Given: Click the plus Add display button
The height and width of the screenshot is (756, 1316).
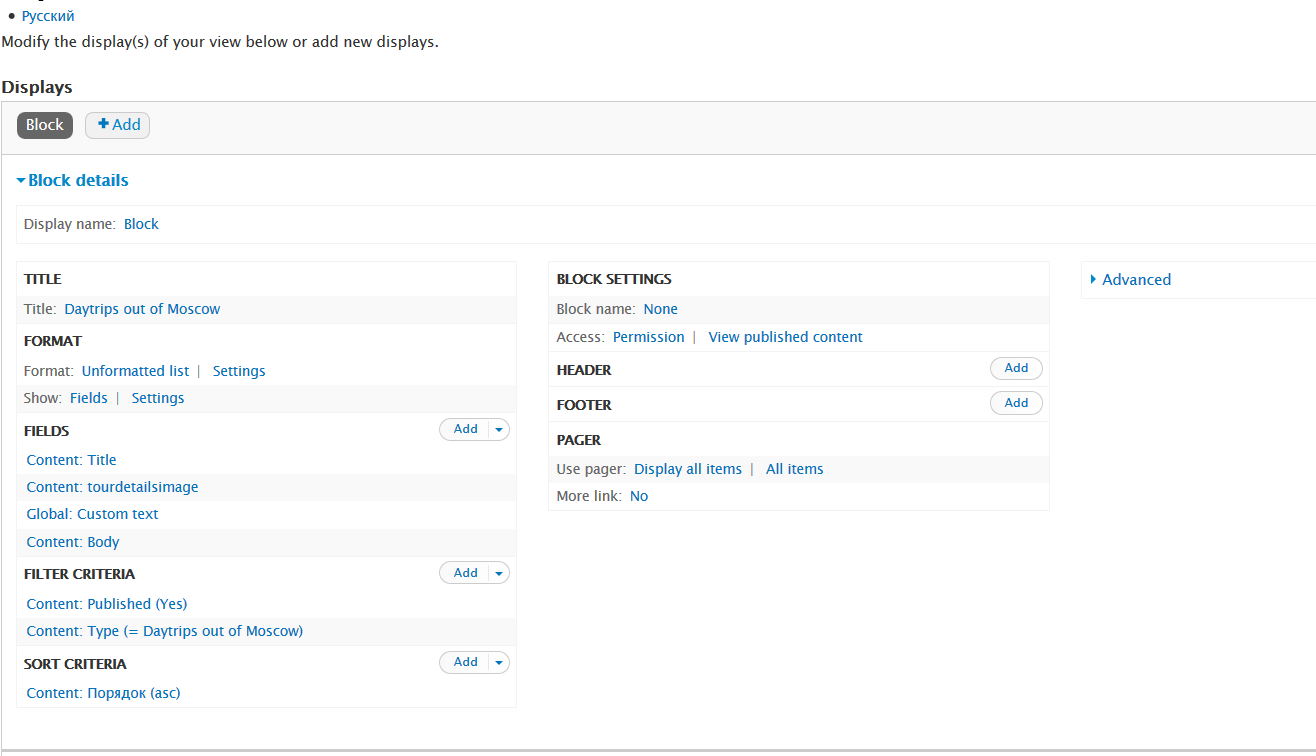Looking at the screenshot, I should pyautogui.click(x=118, y=125).
